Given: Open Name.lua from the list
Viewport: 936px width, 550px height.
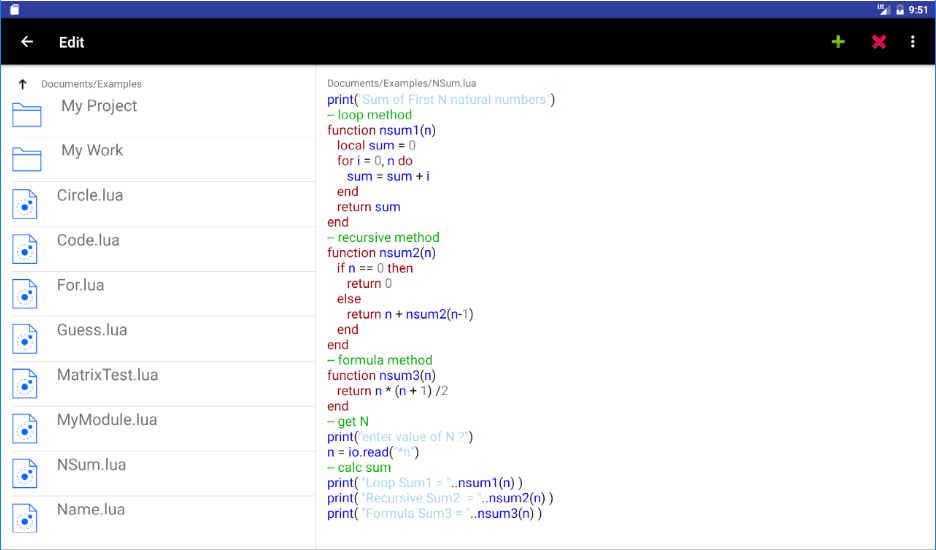Looking at the screenshot, I should pyautogui.click(x=91, y=509).
